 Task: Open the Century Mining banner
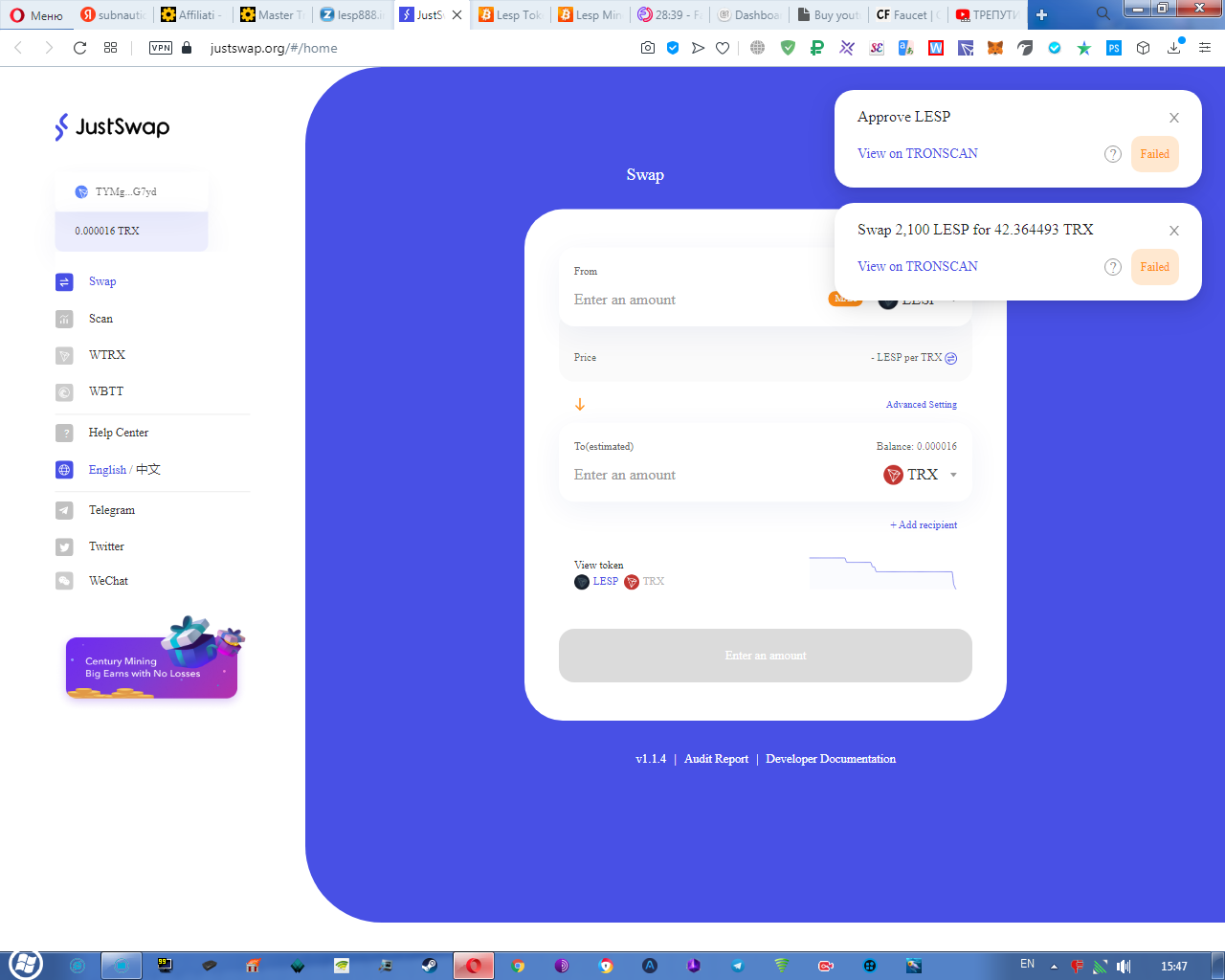coord(151,667)
